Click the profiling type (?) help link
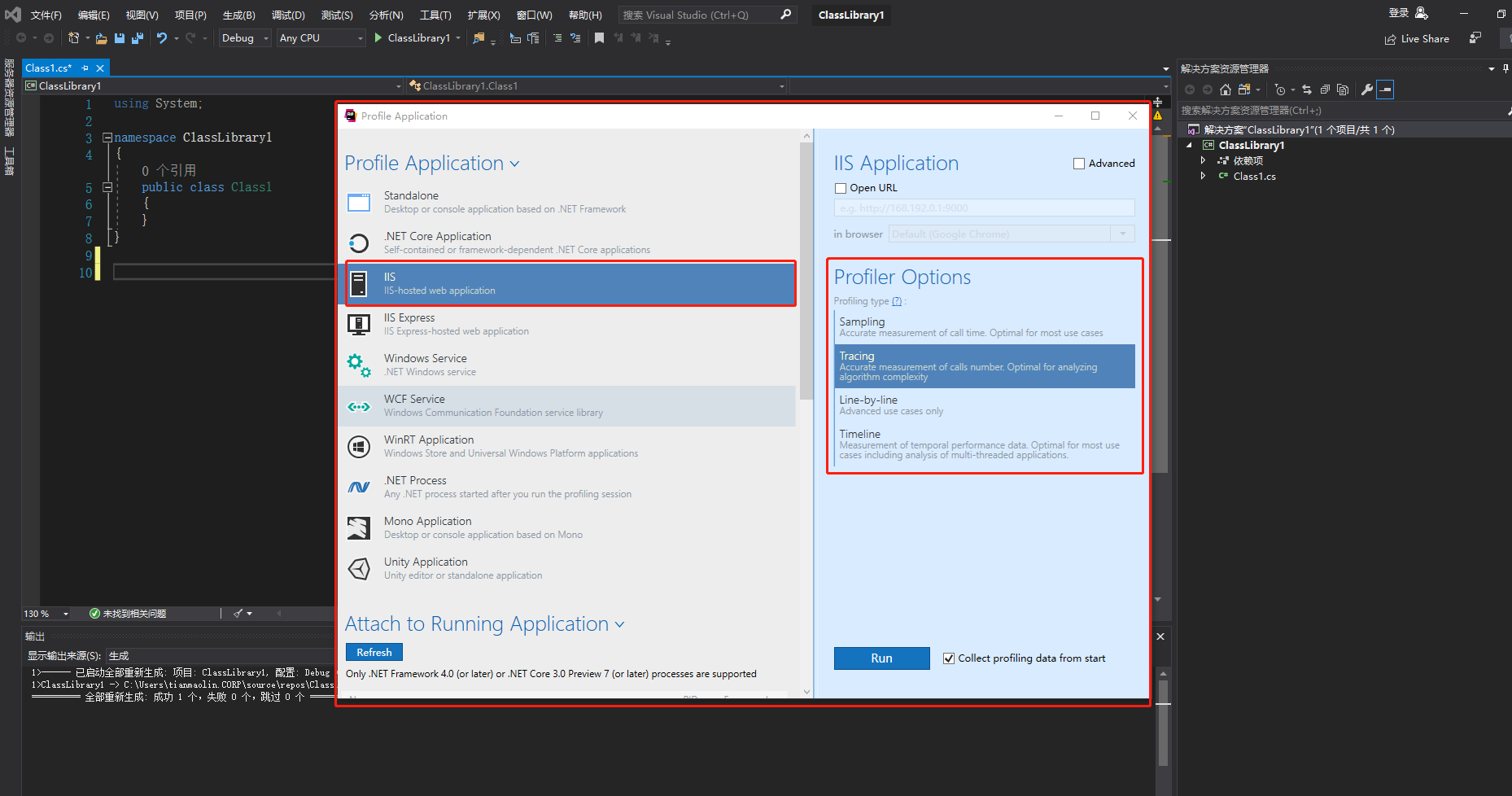 897,301
